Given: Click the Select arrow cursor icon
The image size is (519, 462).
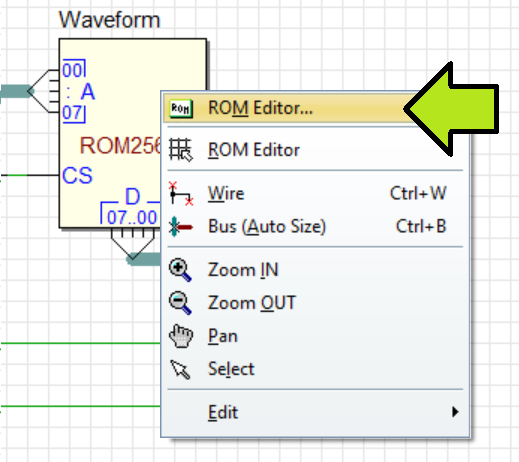Looking at the screenshot, I should (180, 369).
